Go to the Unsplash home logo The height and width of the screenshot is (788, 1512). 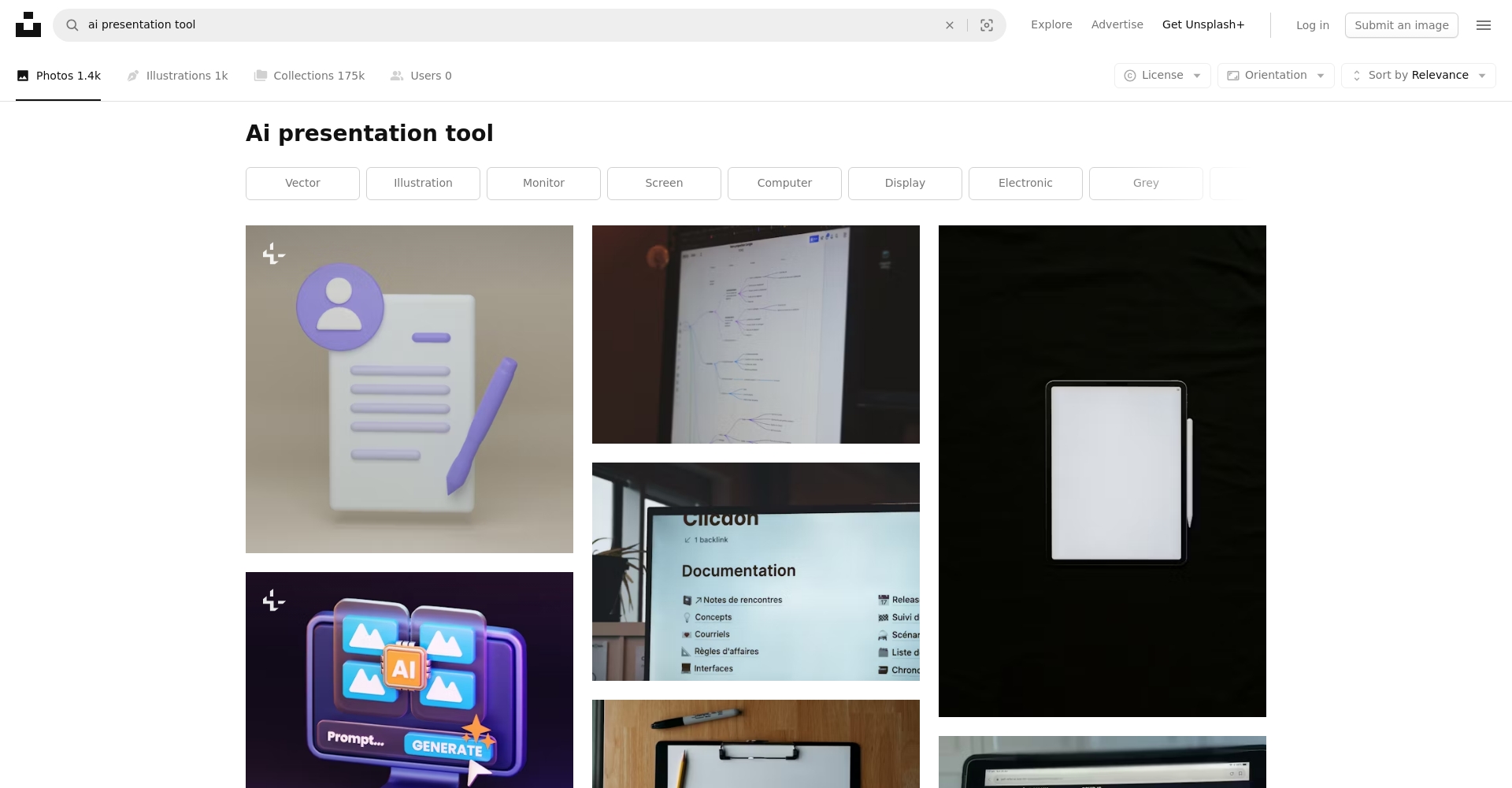tap(28, 24)
